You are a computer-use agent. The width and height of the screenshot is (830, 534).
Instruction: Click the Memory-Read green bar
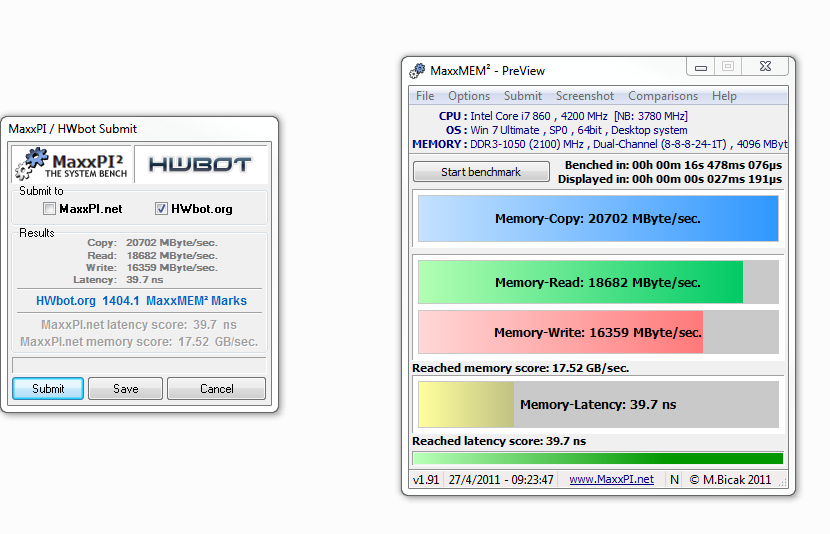(x=598, y=282)
